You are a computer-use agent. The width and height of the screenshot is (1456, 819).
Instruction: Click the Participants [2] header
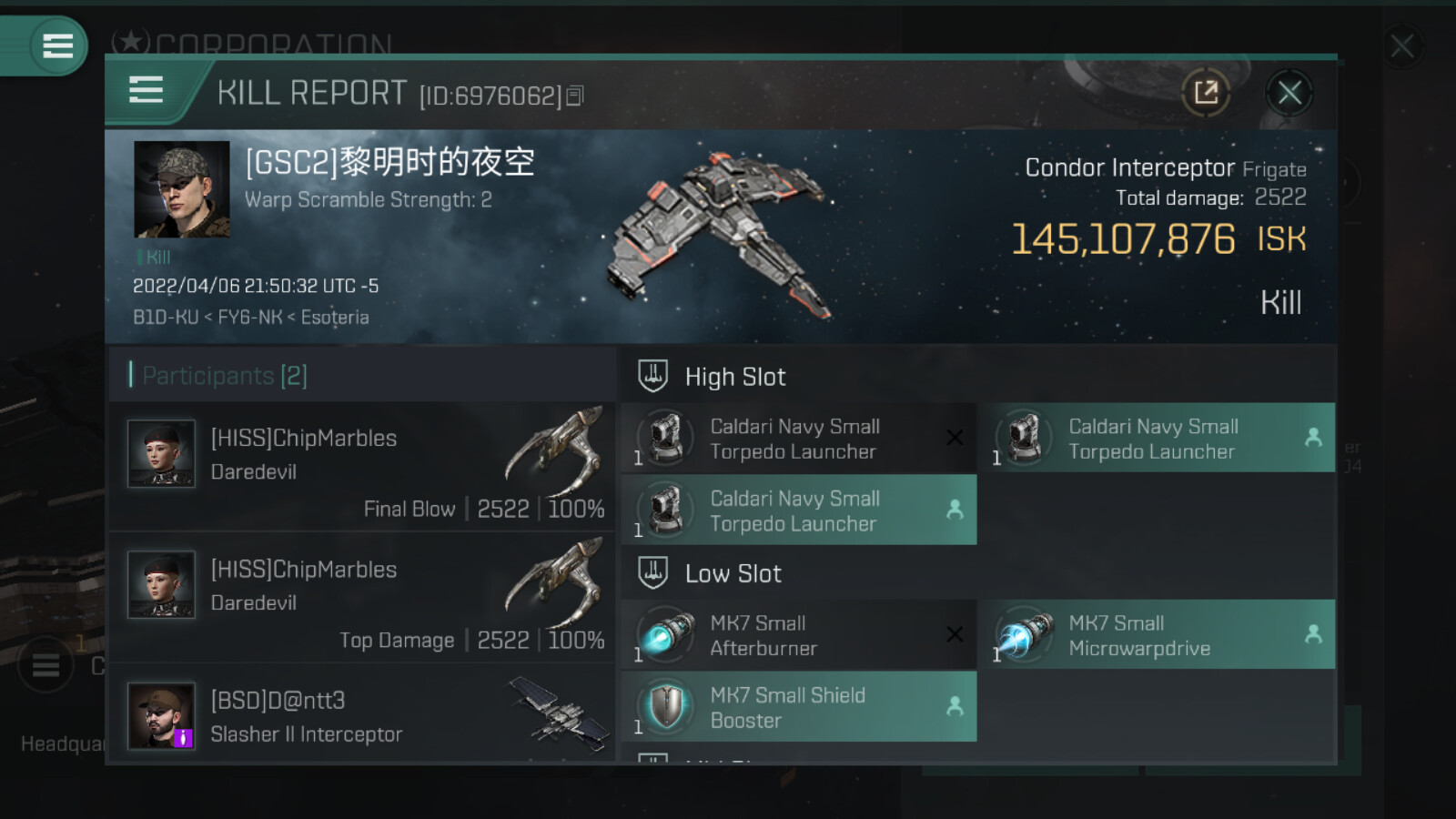pos(225,375)
